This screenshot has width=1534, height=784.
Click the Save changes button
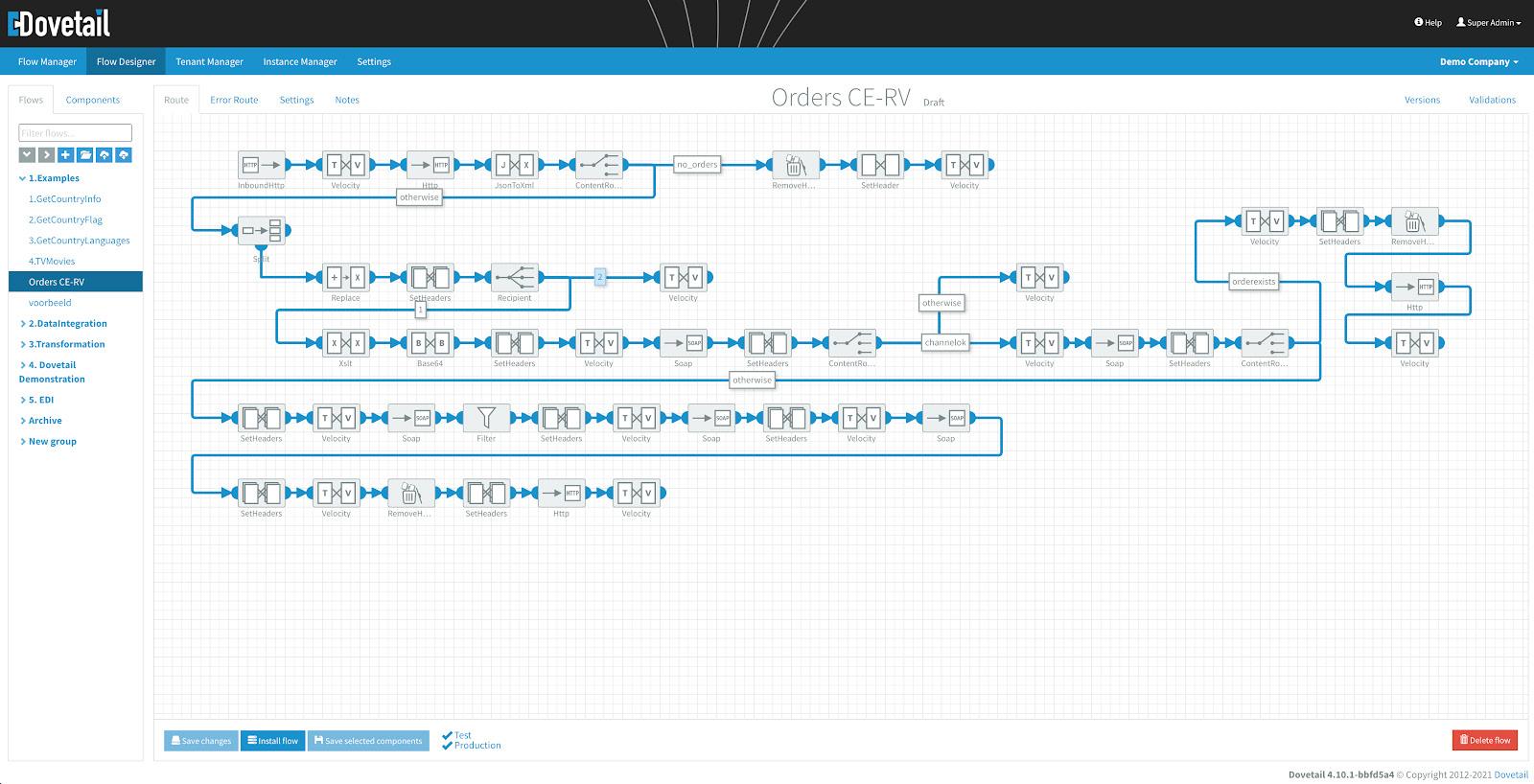click(x=201, y=741)
